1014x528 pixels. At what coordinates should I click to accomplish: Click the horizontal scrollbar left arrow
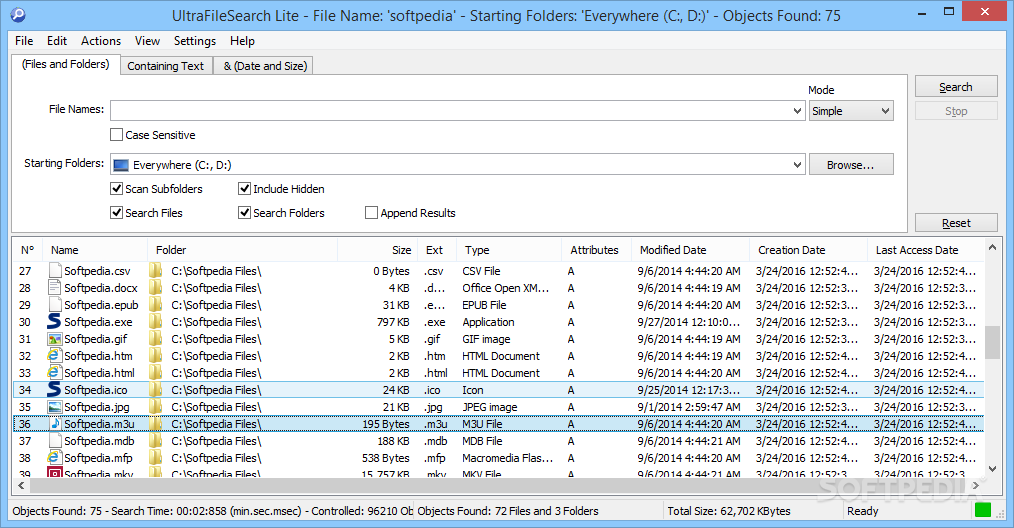(x=21, y=485)
